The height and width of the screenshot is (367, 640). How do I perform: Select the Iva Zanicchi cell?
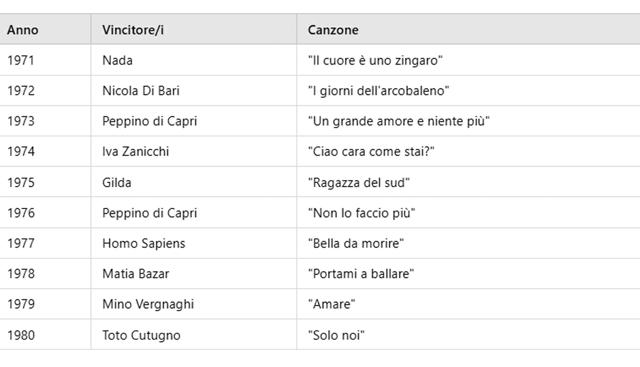pyautogui.click(x=136, y=151)
